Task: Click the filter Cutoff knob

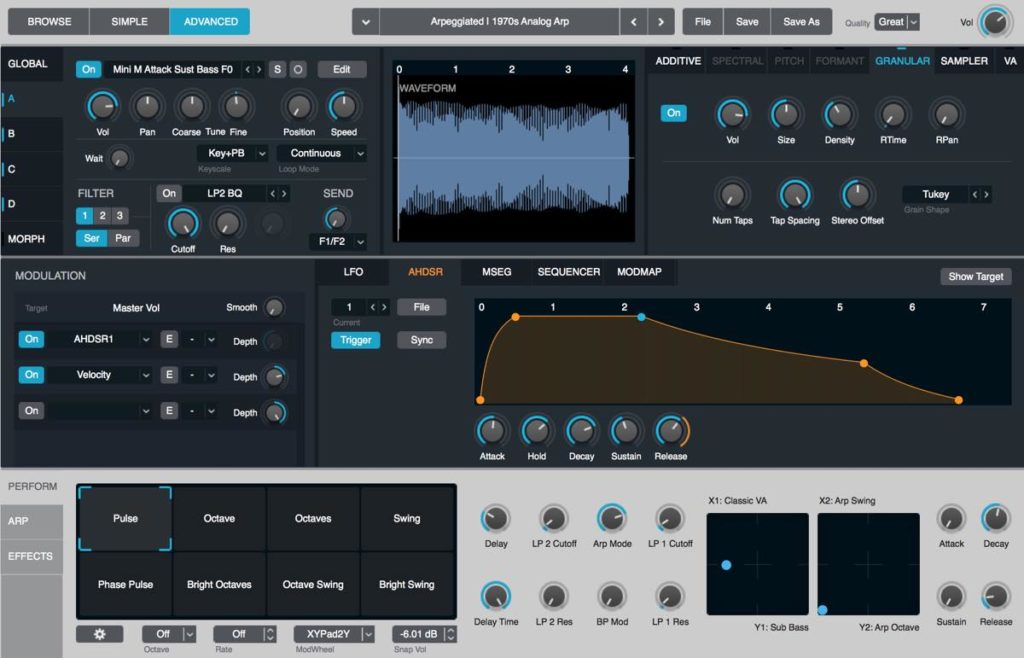Action: pyautogui.click(x=183, y=224)
